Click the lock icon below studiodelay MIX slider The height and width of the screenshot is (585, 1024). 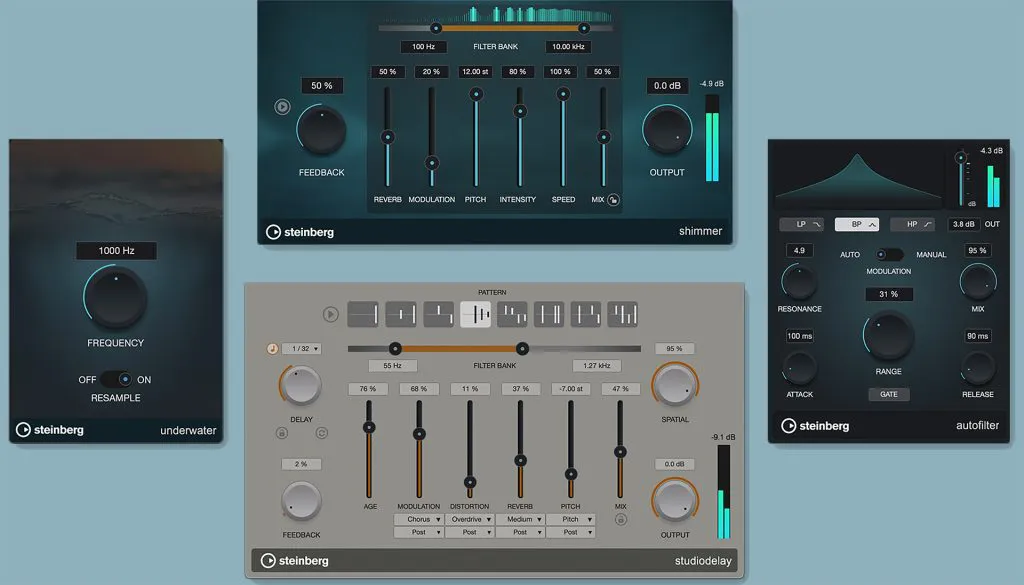[x=620, y=520]
